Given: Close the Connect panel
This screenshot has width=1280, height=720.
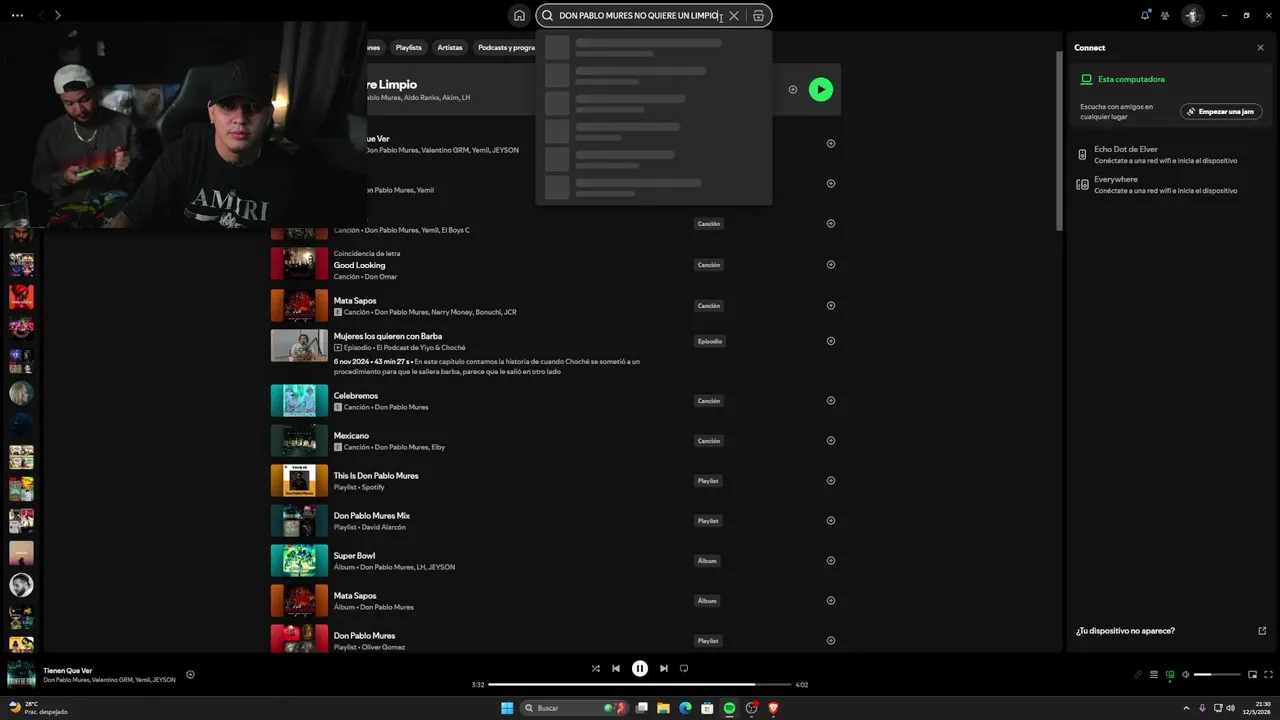Looking at the screenshot, I should (1260, 47).
